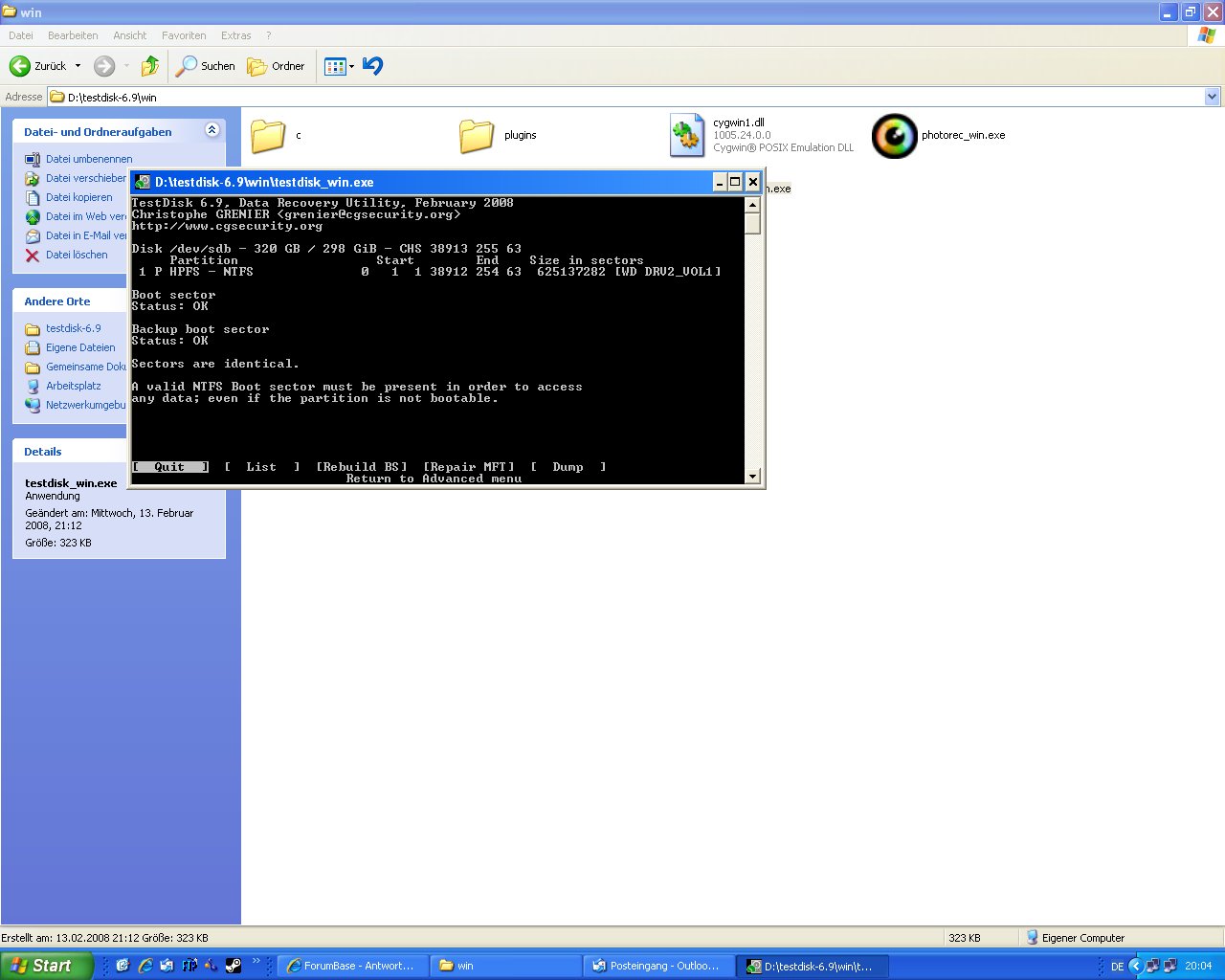Click the Zurück back arrow icon

pyautogui.click(x=19, y=66)
